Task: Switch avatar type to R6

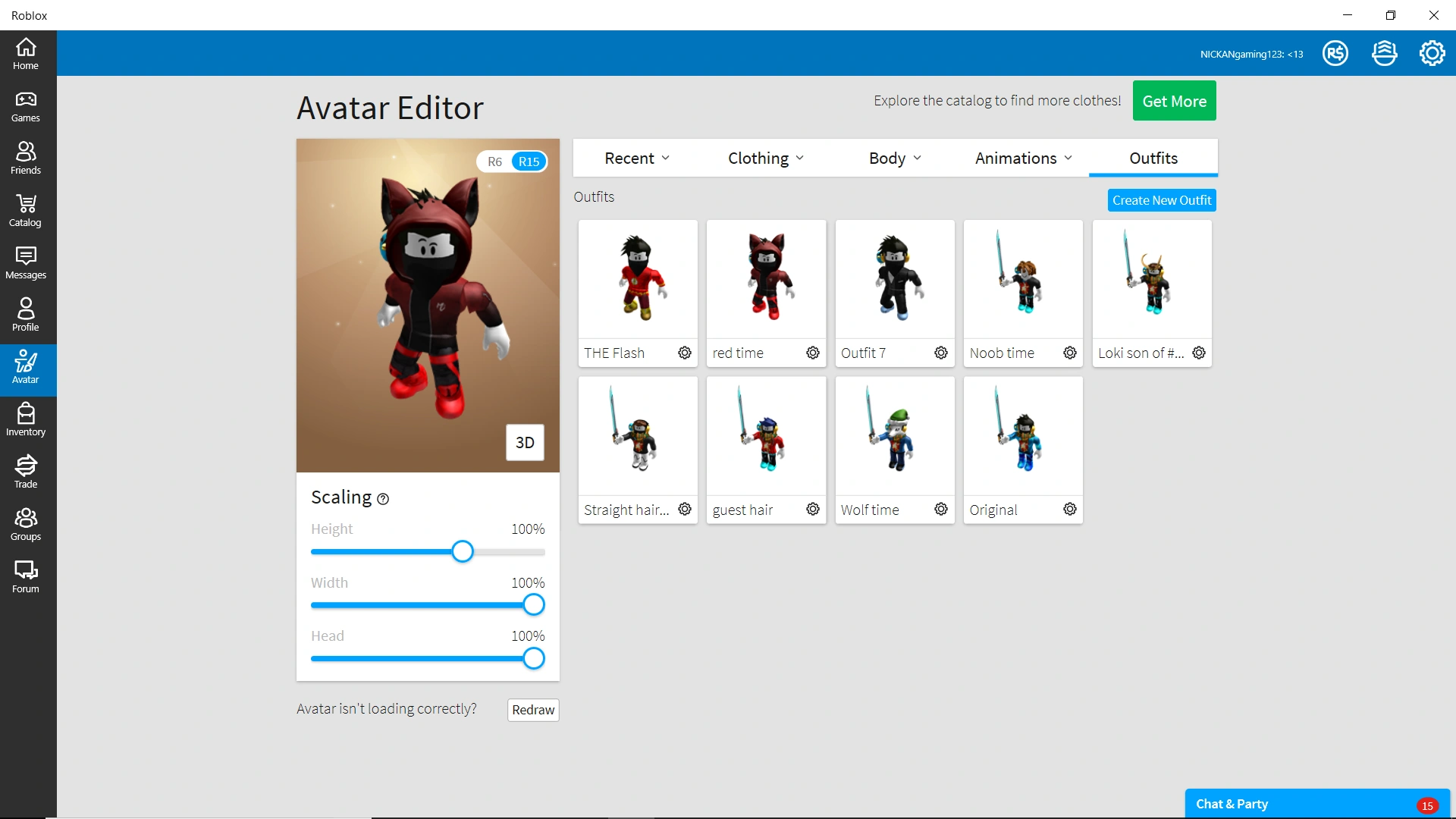Action: 494,162
